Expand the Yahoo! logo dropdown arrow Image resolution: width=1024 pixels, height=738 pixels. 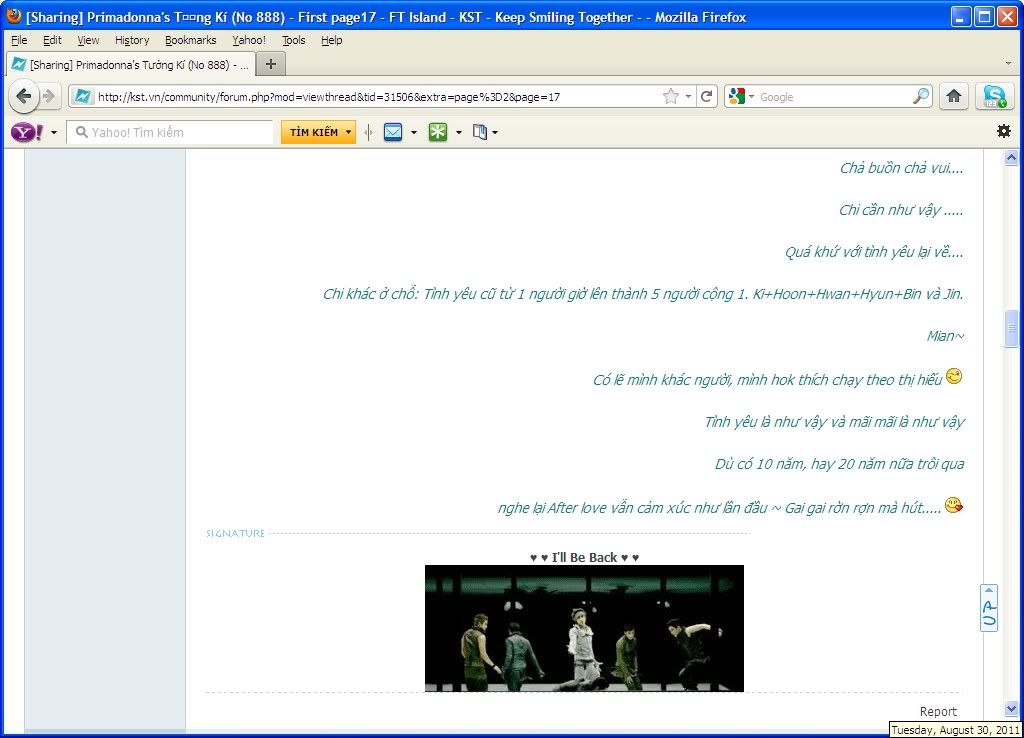(x=54, y=133)
